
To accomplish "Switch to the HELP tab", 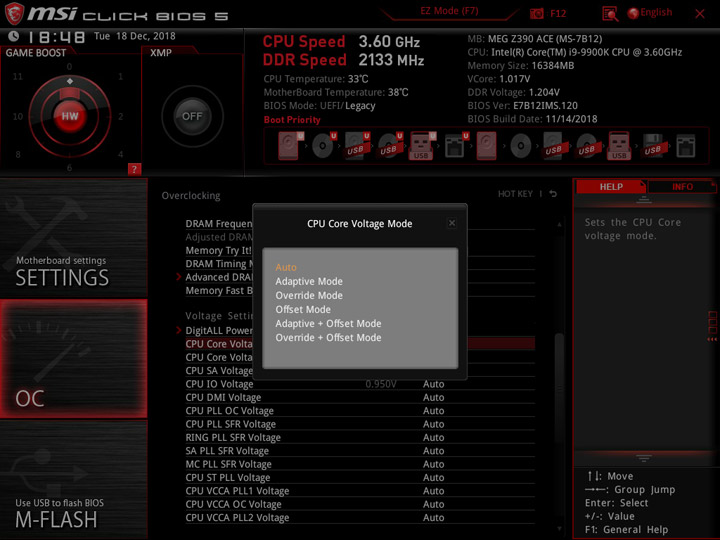I will tap(611, 186).
